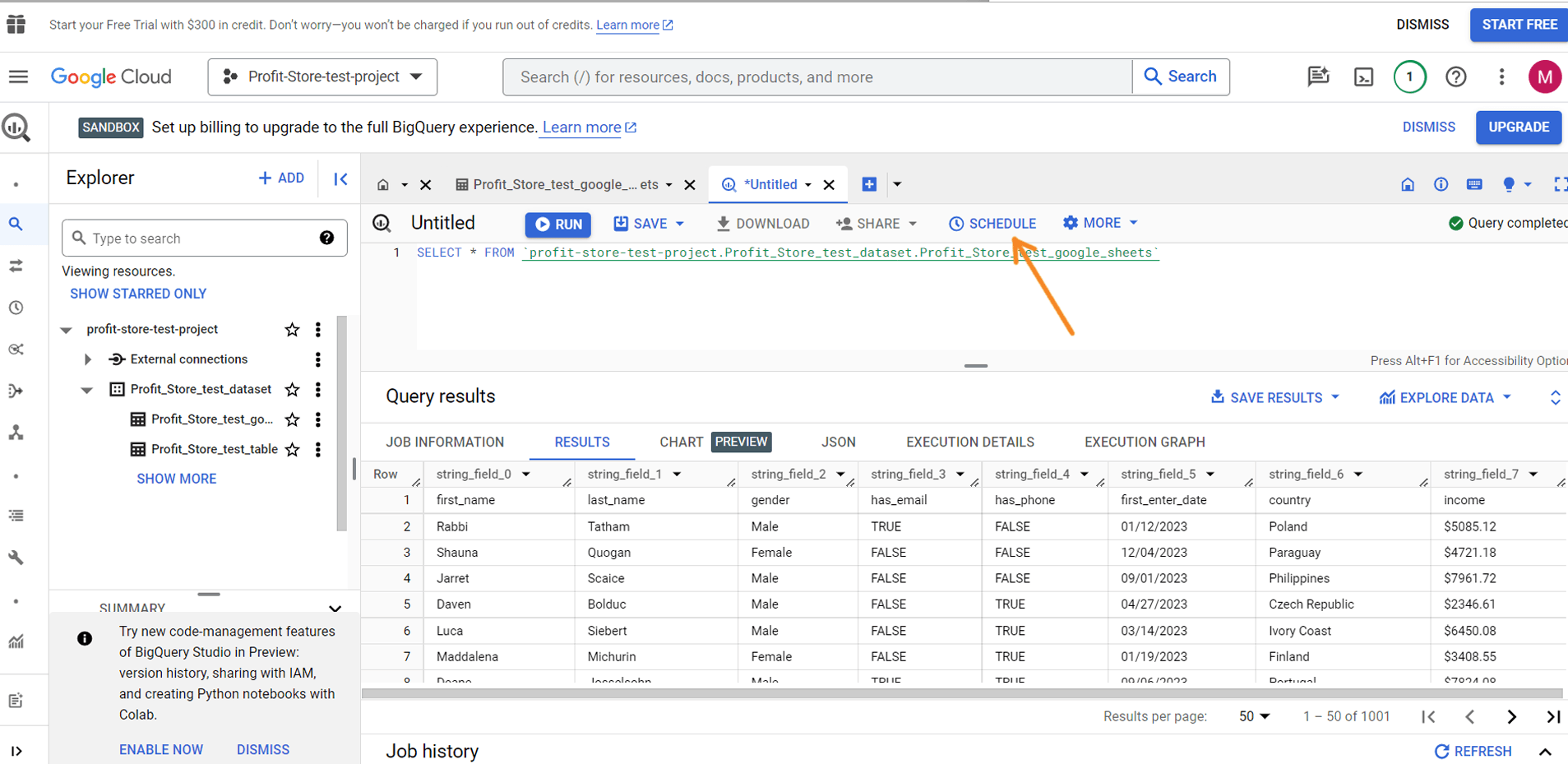Image resolution: width=1568 pixels, height=764 pixels.
Task: Open actions menu for Profit_Store_test_table
Action: point(318,450)
